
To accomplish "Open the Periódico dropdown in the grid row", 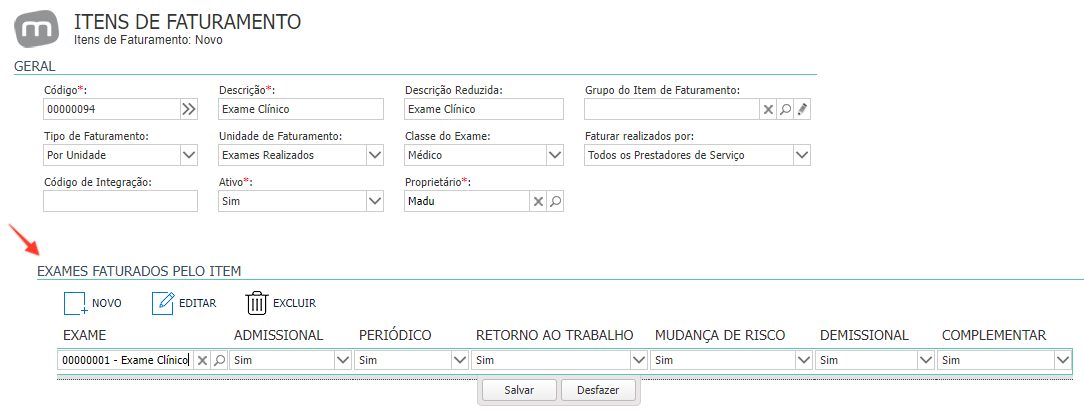I will coord(460,360).
